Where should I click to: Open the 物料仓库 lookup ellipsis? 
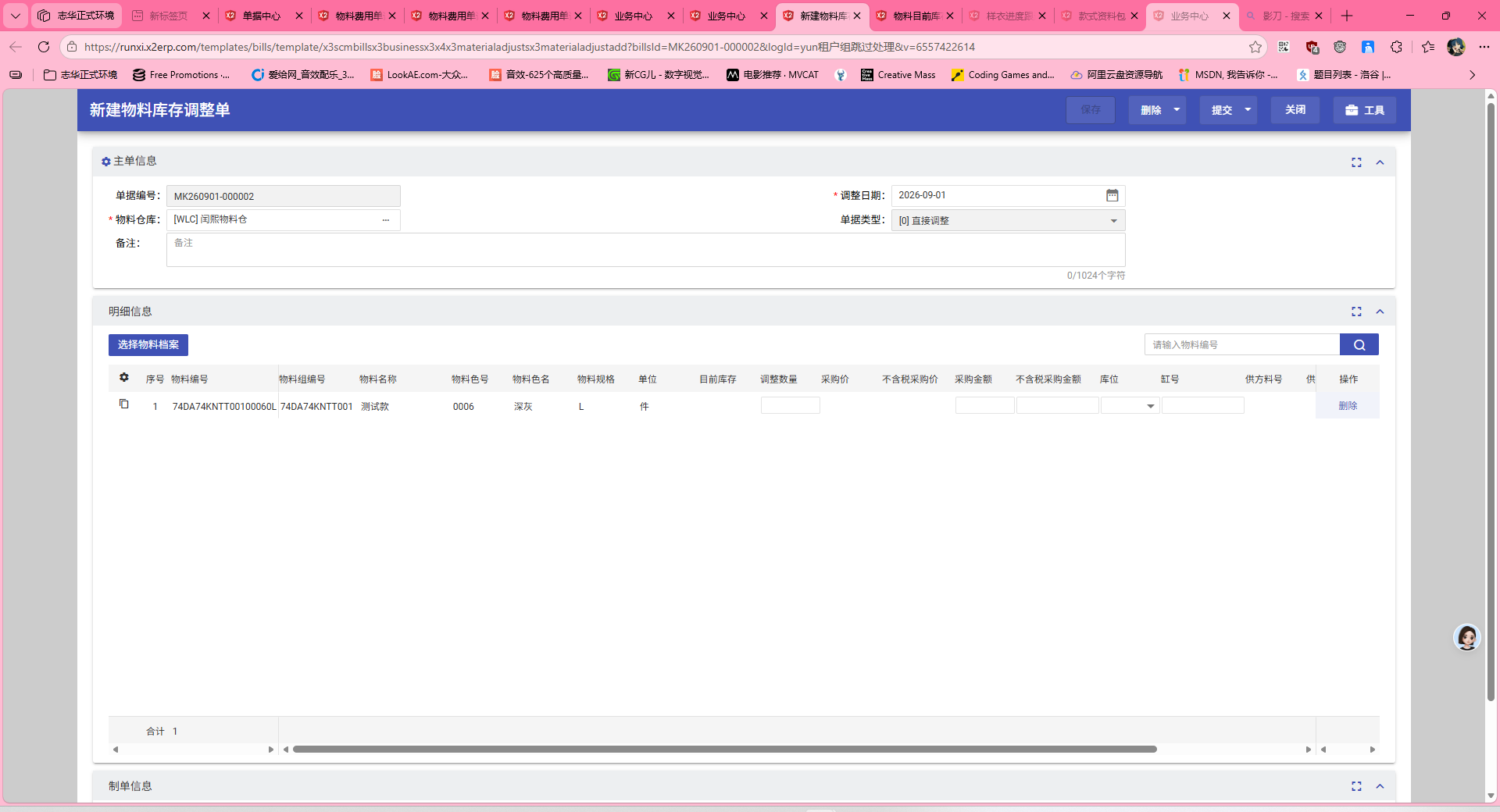(x=386, y=220)
